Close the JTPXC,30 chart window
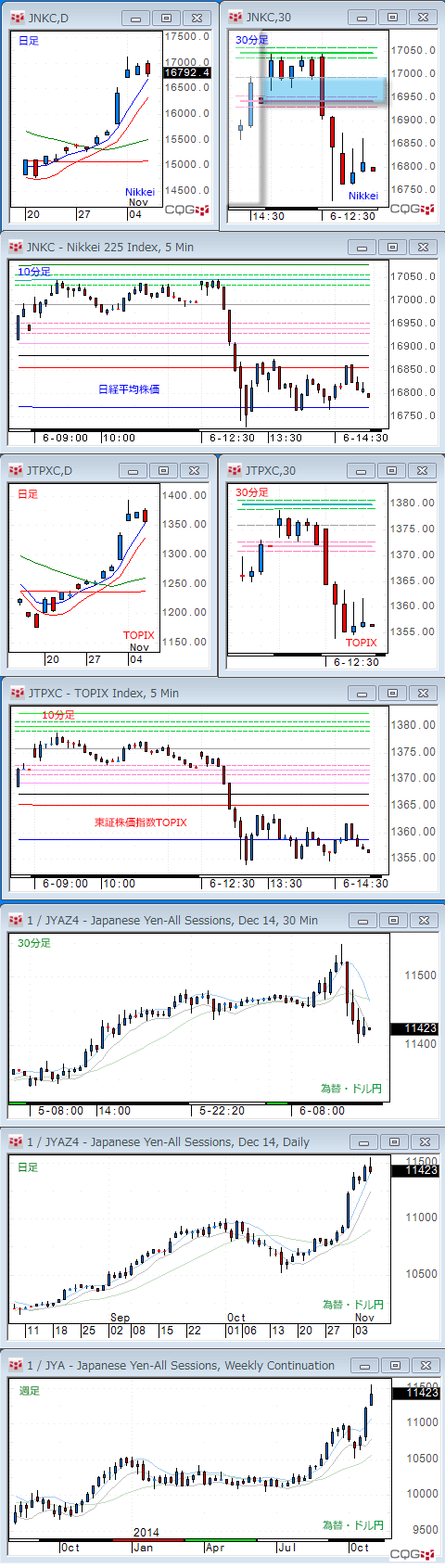Viewport: 445px width, 1568px height. tap(423, 471)
